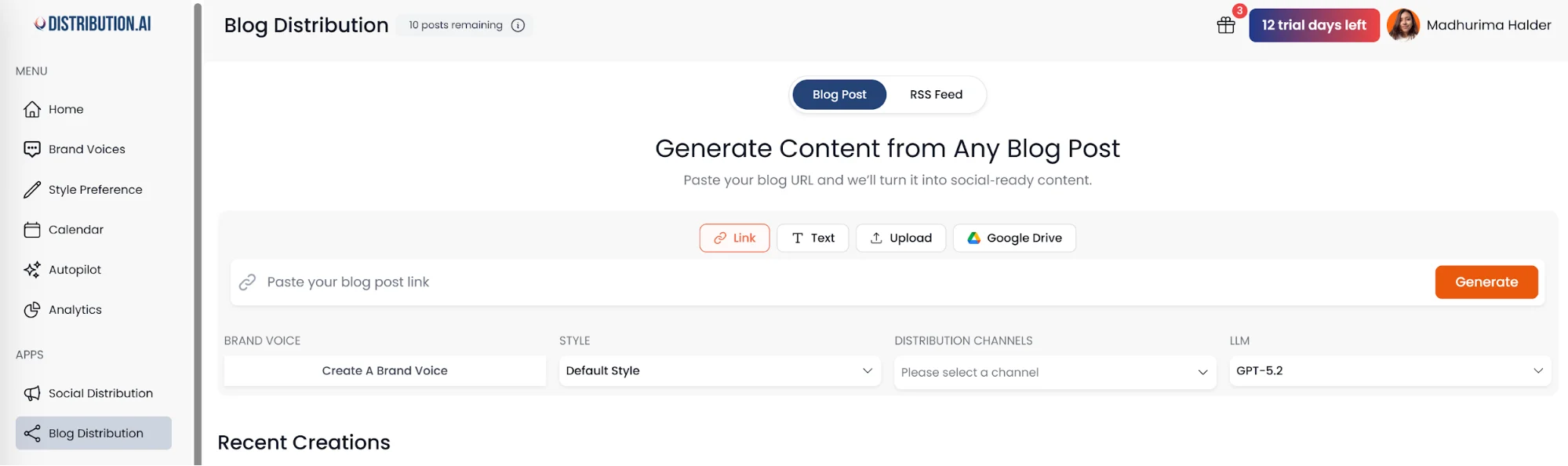Go to Style Preference page

pos(95,190)
